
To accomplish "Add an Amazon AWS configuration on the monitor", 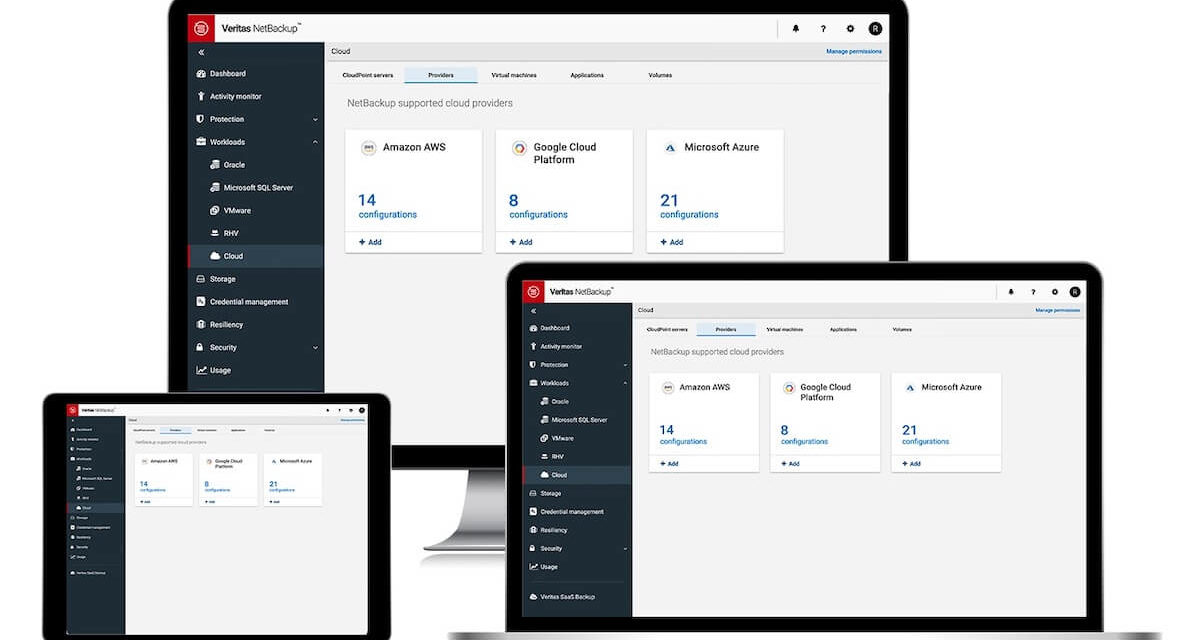I will (x=370, y=242).
